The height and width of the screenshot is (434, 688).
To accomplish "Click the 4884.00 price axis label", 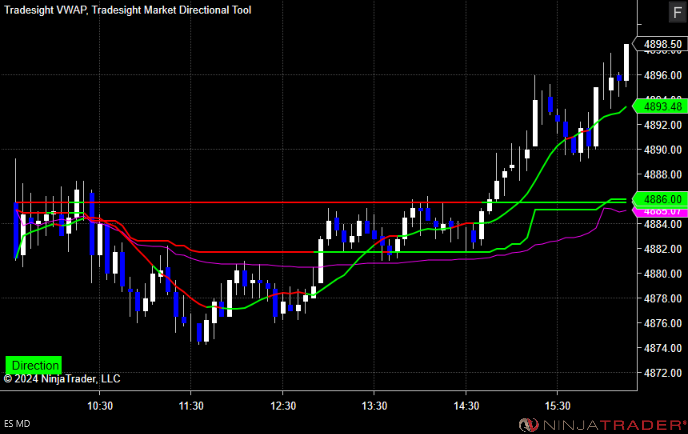I will point(663,224).
